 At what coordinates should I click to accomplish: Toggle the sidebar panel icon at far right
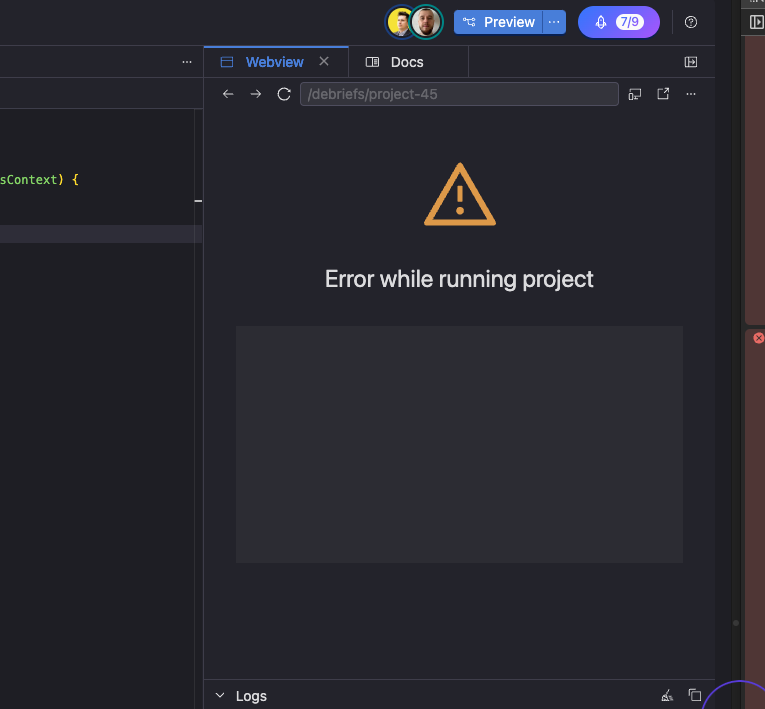click(756, 22)
